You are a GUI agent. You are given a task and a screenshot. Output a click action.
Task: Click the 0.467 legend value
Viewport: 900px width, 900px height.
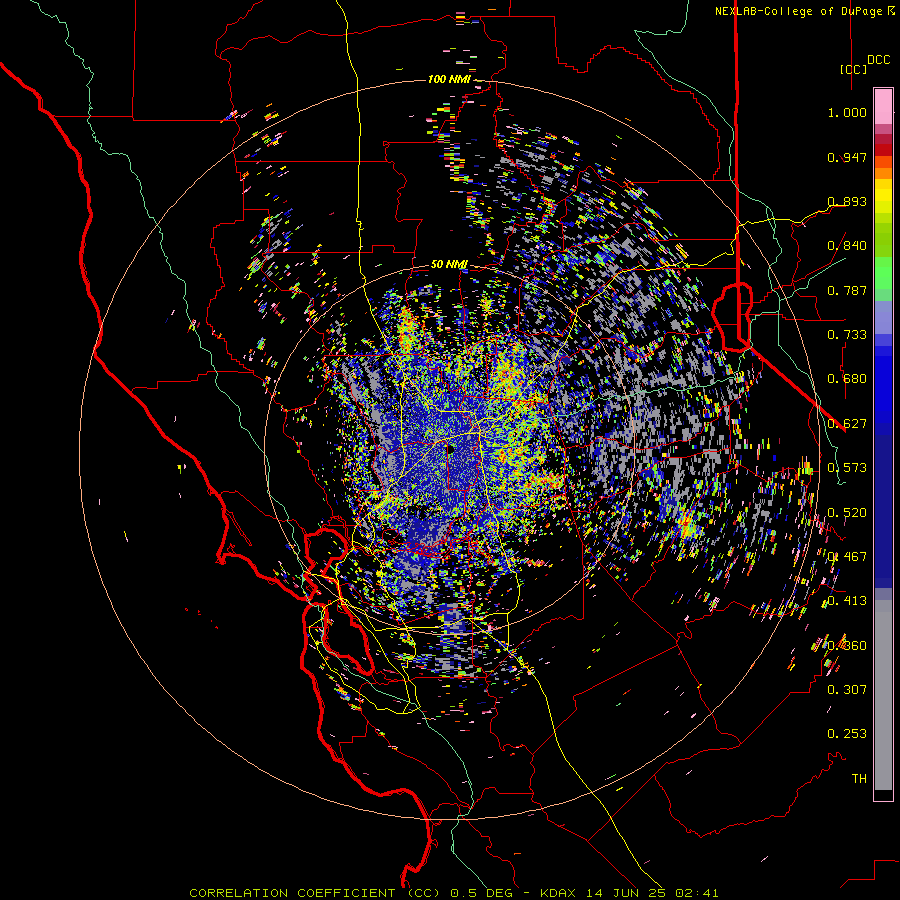tap(847, 557)
